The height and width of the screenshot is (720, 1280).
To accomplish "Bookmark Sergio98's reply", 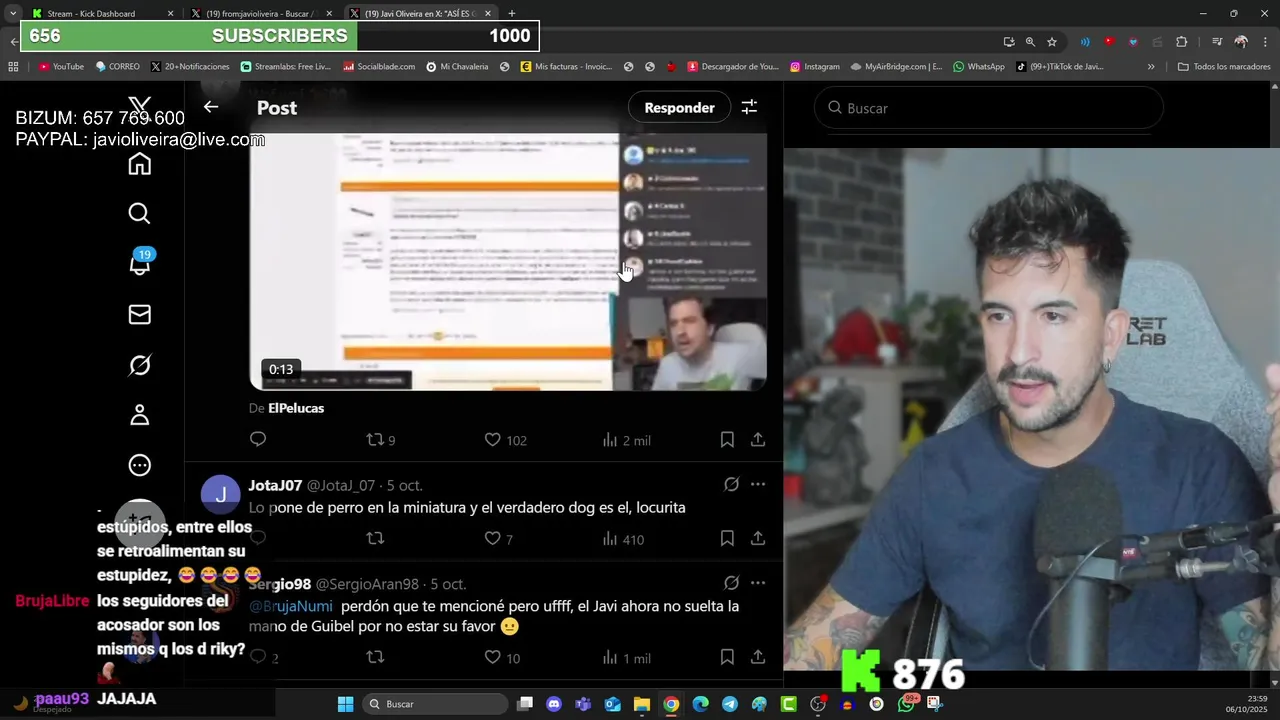I will 727,657.
